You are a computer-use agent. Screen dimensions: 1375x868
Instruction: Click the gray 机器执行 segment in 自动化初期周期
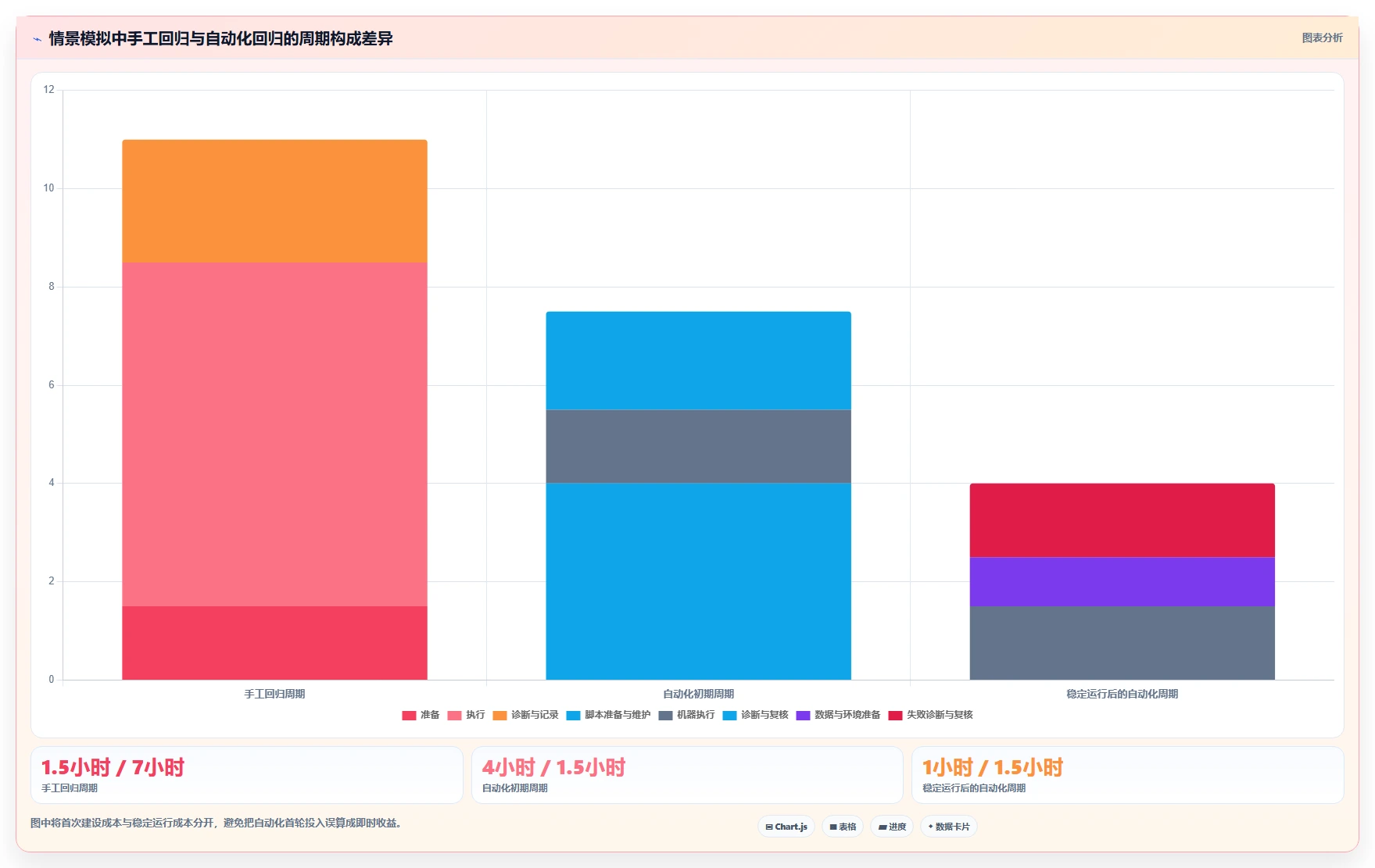(698, 447)
